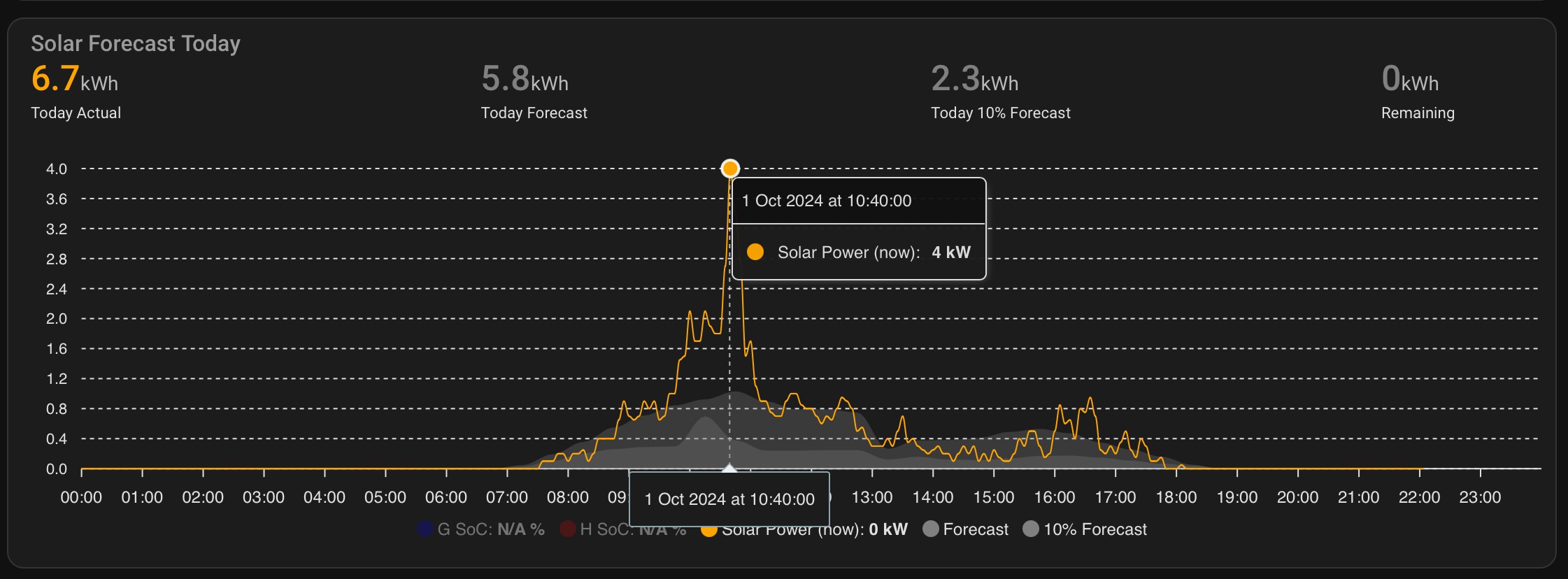Click the 1.2 y-axis label

coord(57,378)
